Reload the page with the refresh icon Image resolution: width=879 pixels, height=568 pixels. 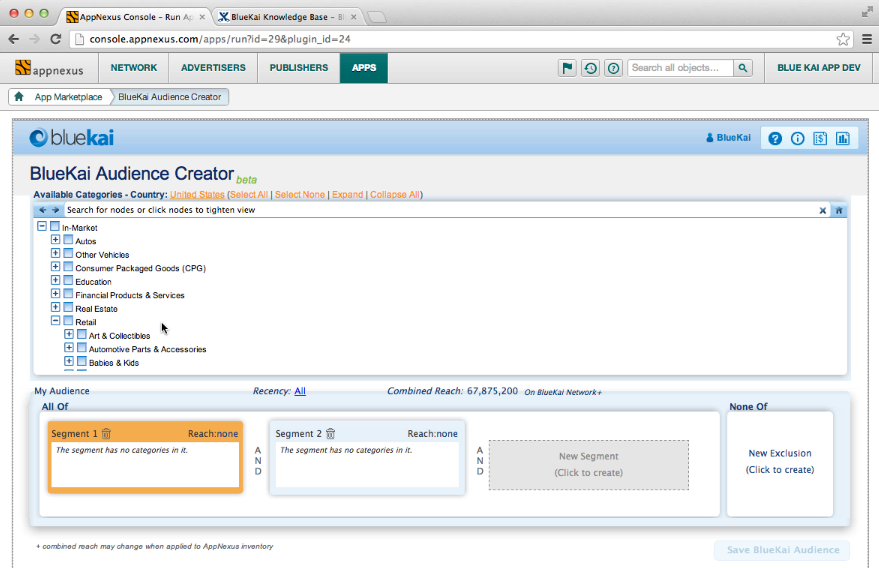coord(55,39)
